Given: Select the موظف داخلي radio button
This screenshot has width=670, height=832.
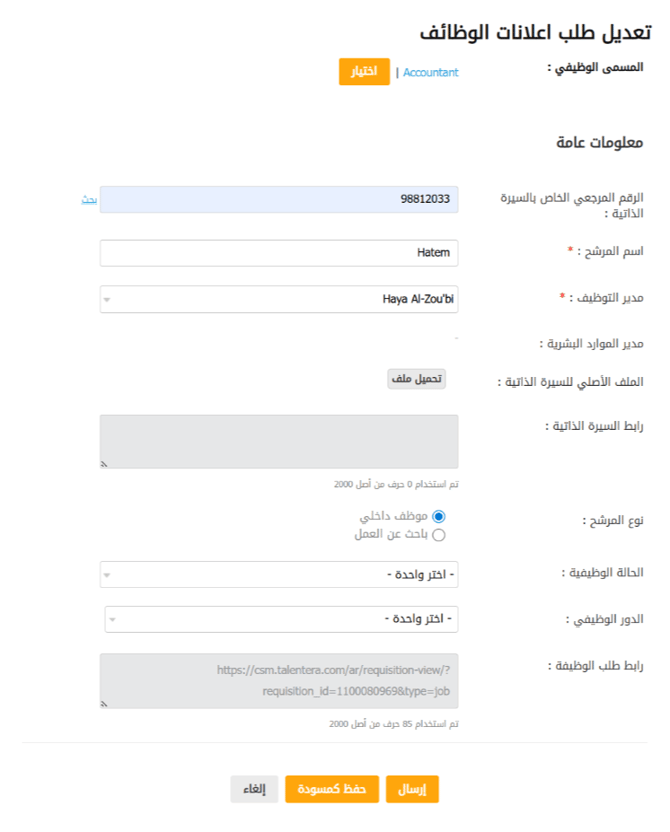Looking at the screenshot, I should [x=438, y=516].
